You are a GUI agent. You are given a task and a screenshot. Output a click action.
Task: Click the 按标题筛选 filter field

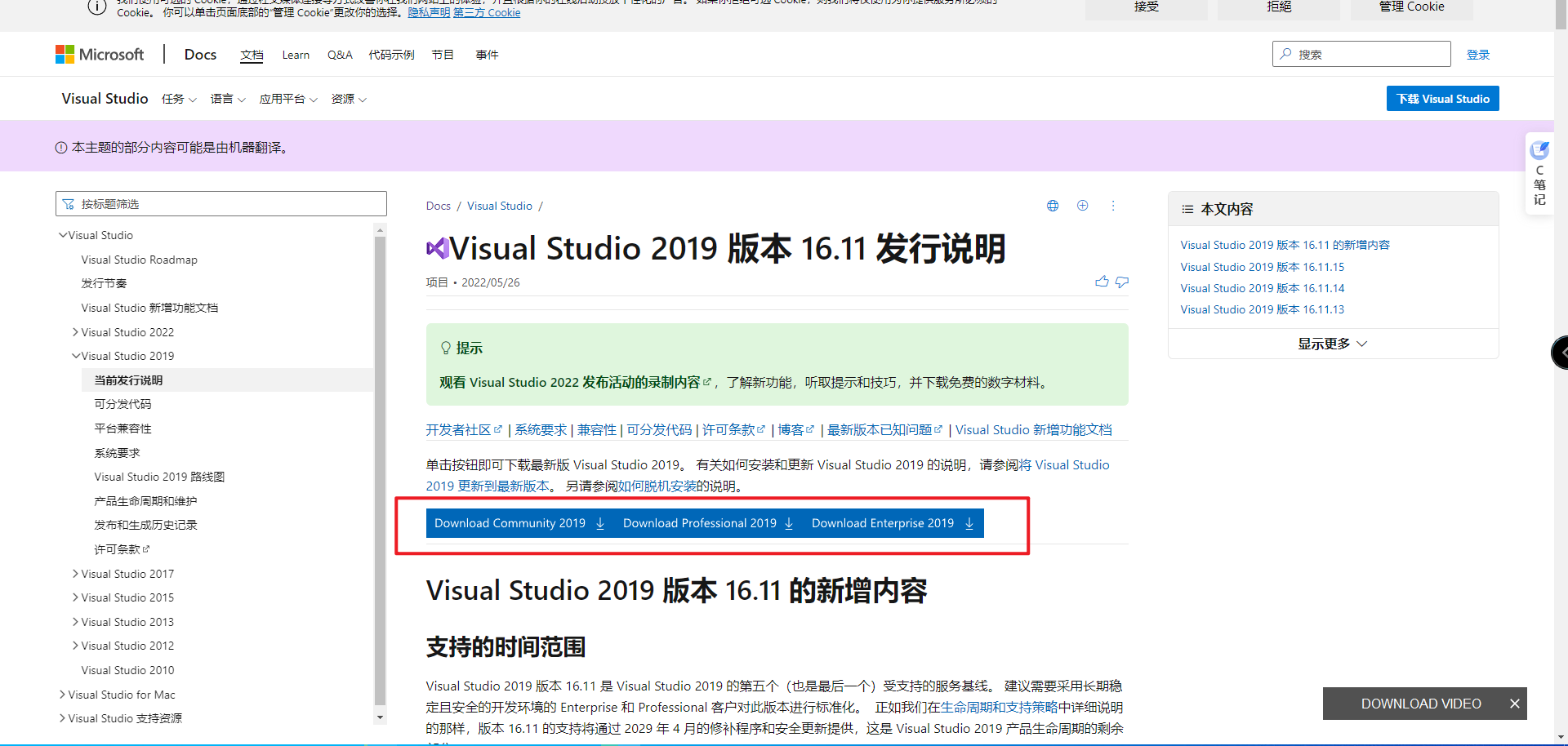pyautogui.click(x=221, y=204)
